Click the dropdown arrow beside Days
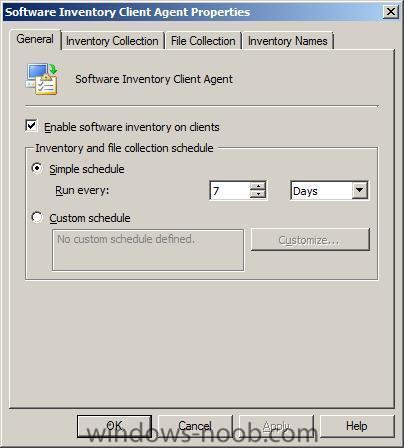 click(x=360, y=190)
